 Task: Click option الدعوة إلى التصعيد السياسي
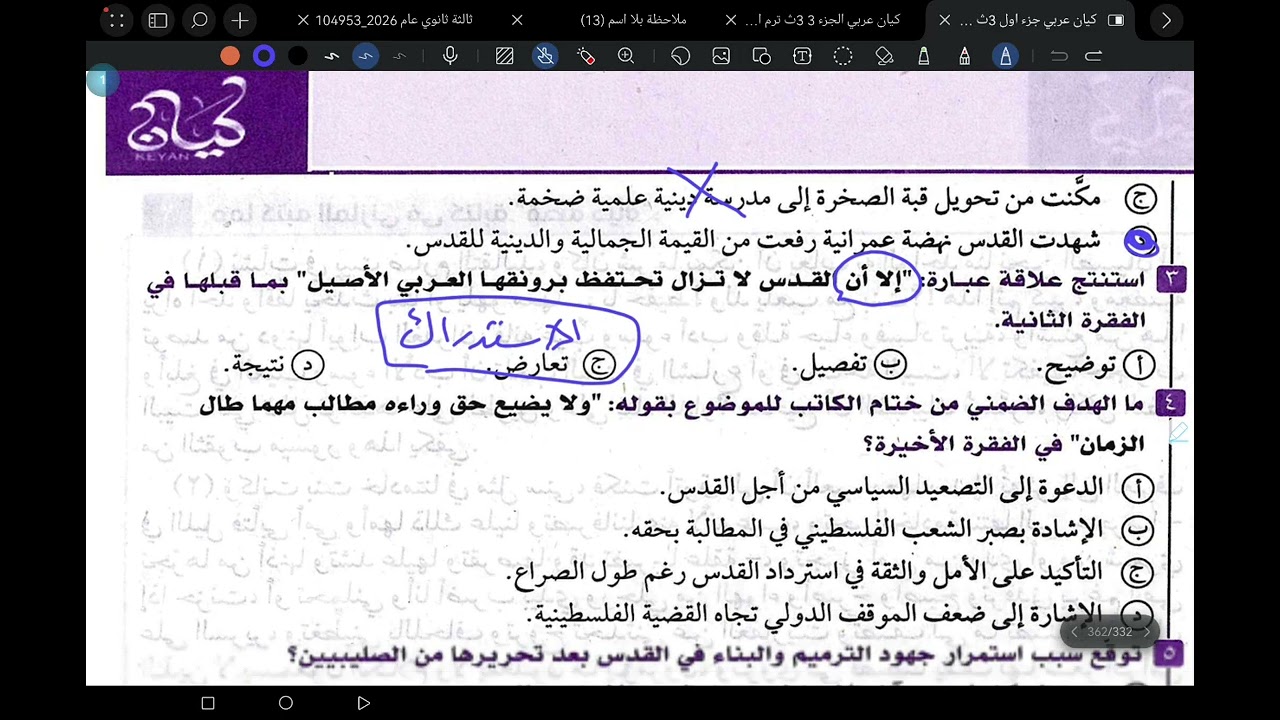pyautogui.click(x=907, y=488)
